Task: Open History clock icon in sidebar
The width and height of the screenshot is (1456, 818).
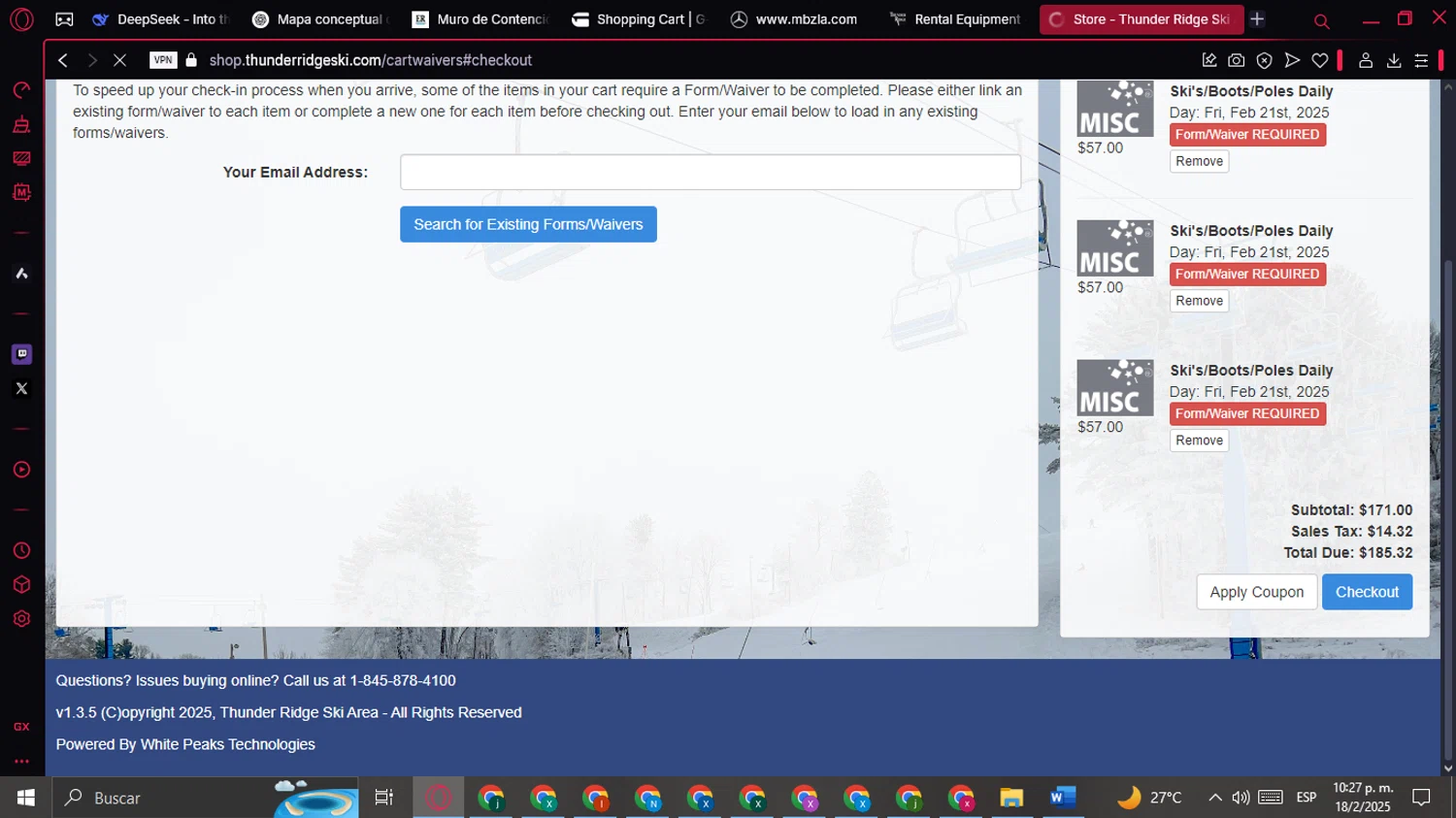Action: point(21,550)
